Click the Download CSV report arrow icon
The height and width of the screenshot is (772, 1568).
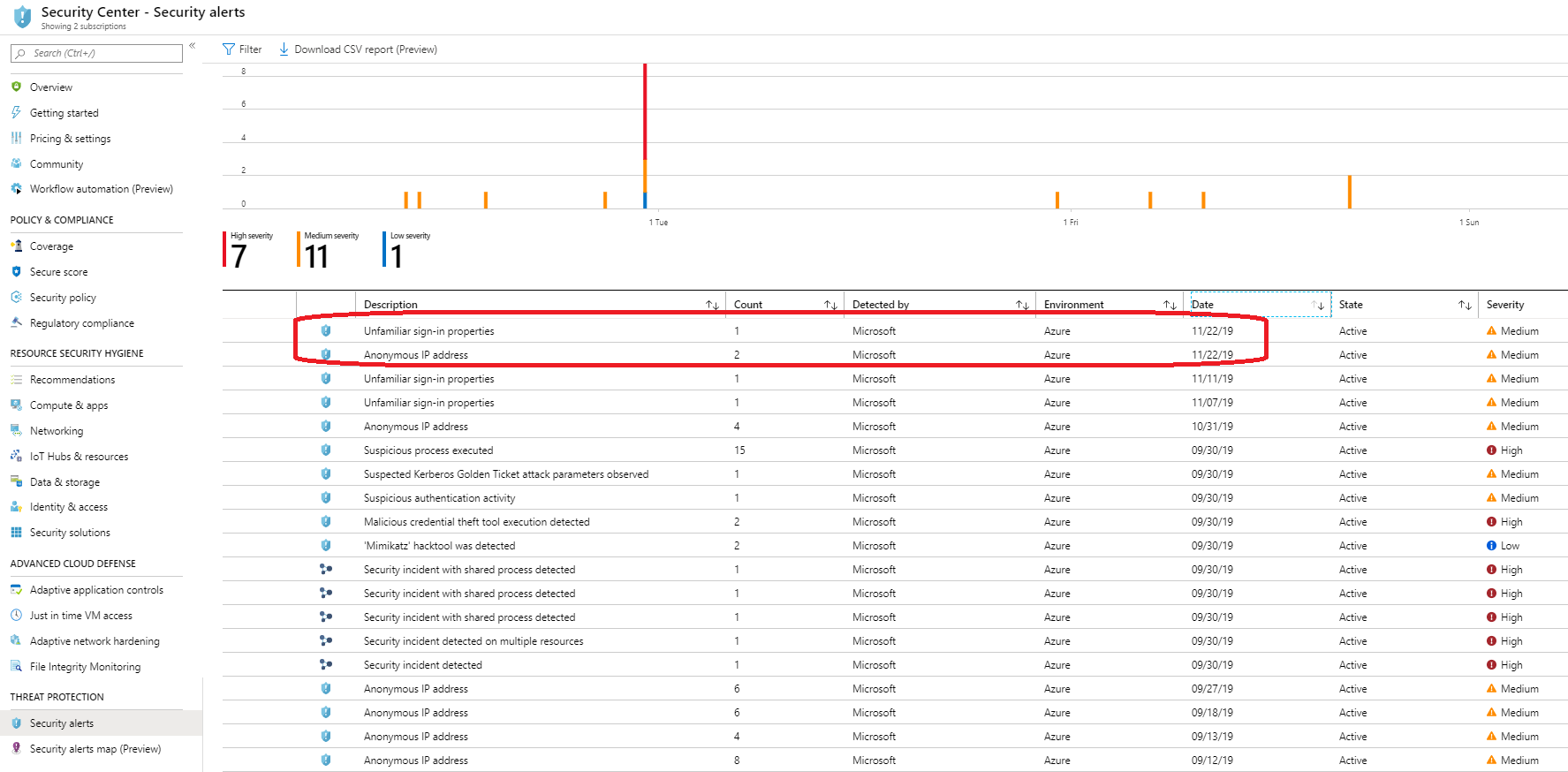[284, 49]
